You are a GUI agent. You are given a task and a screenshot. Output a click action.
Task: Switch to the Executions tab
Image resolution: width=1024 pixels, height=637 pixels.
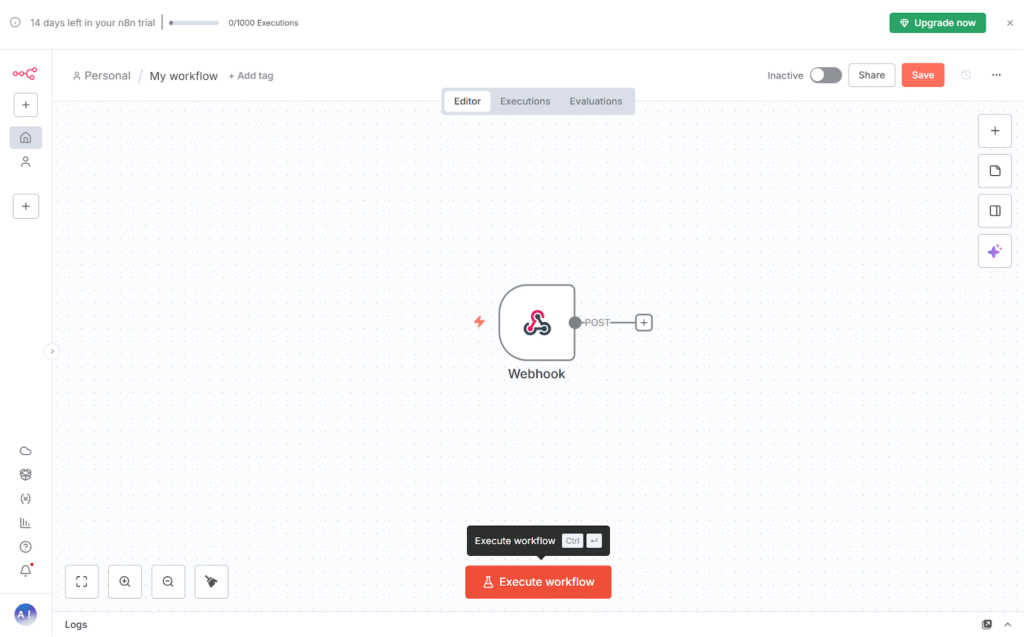(525, 101)
